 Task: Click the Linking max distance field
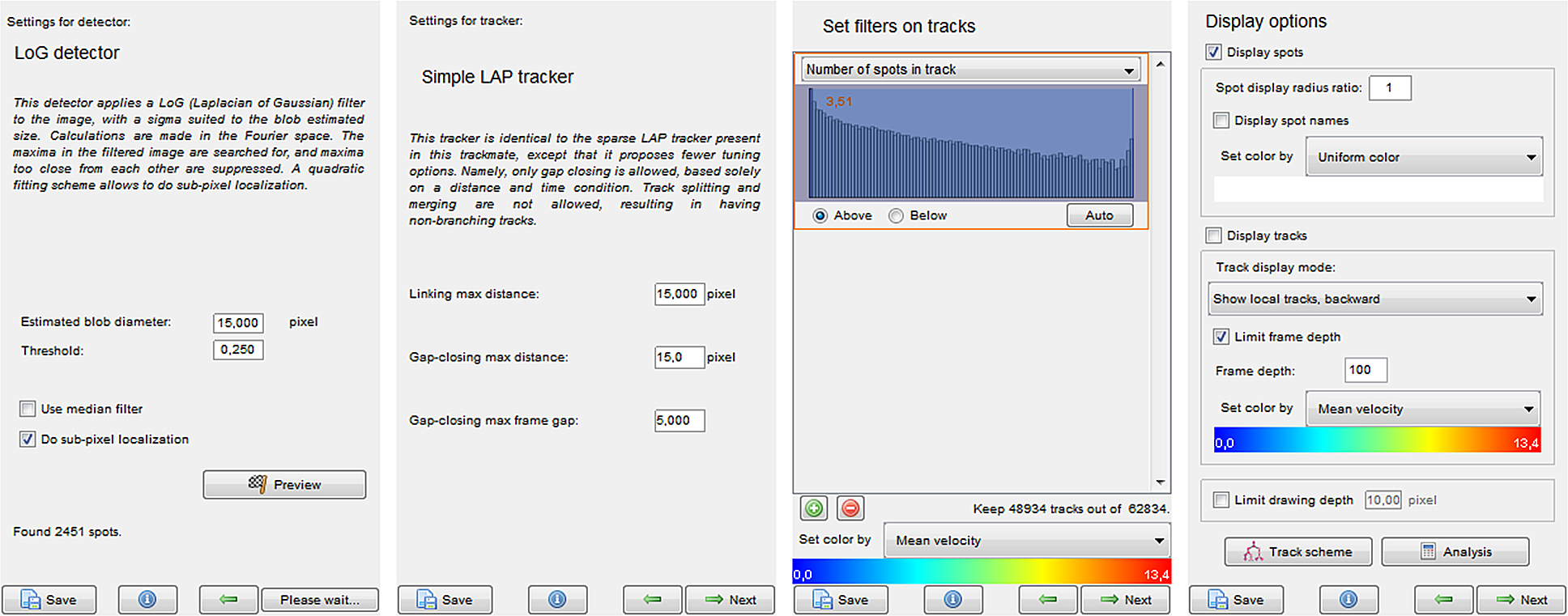(x=679, y=294)
